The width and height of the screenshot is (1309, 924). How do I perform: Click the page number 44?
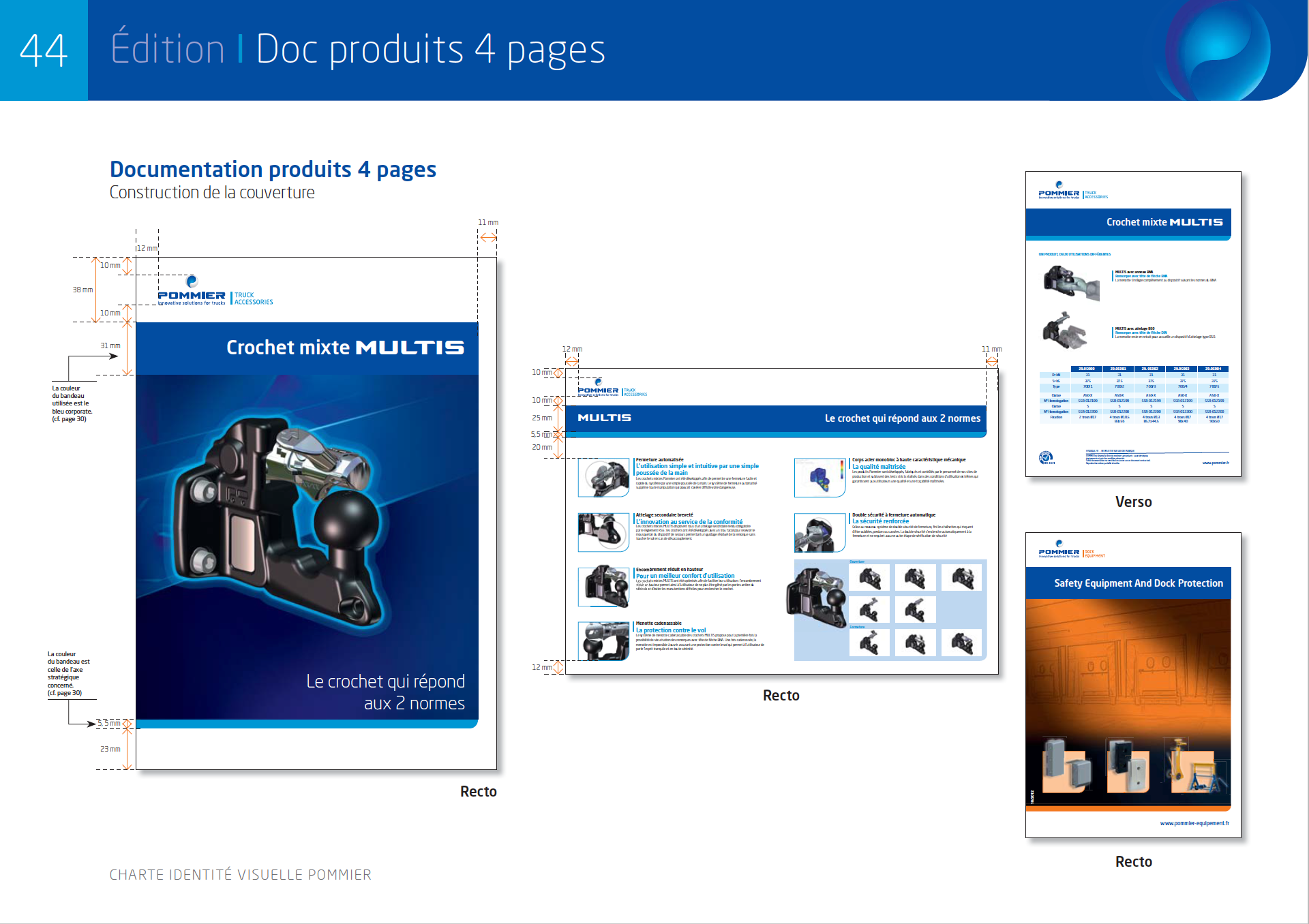[x=44, y=50]
